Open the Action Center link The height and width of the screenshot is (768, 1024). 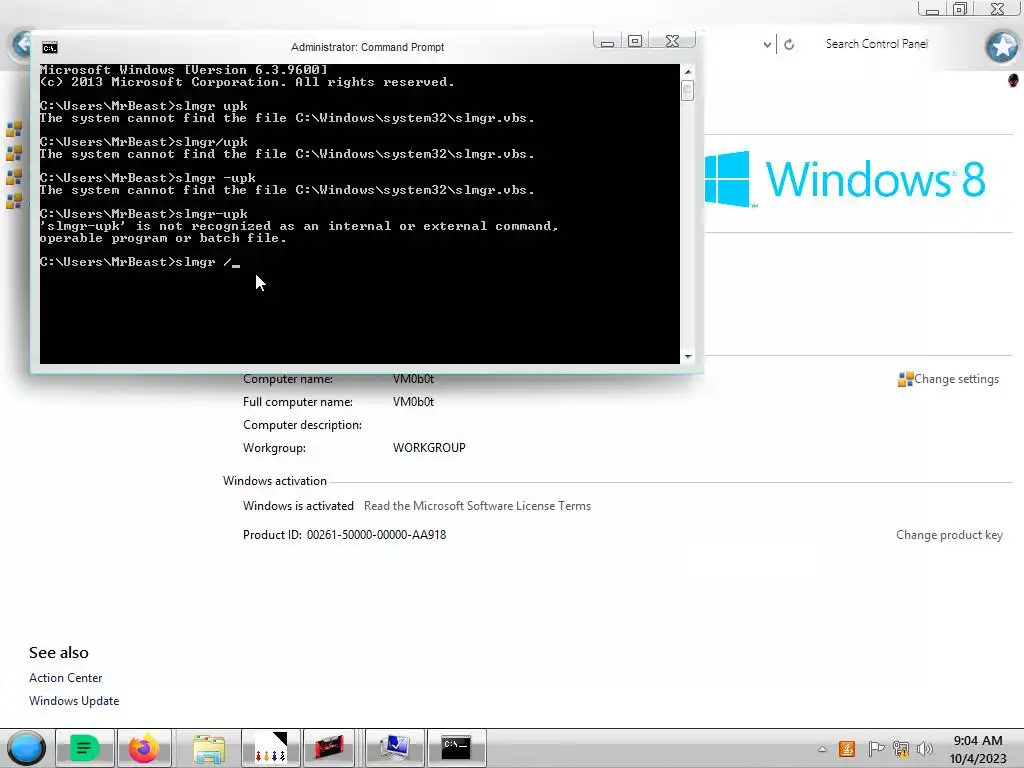[x=65, y=678]
